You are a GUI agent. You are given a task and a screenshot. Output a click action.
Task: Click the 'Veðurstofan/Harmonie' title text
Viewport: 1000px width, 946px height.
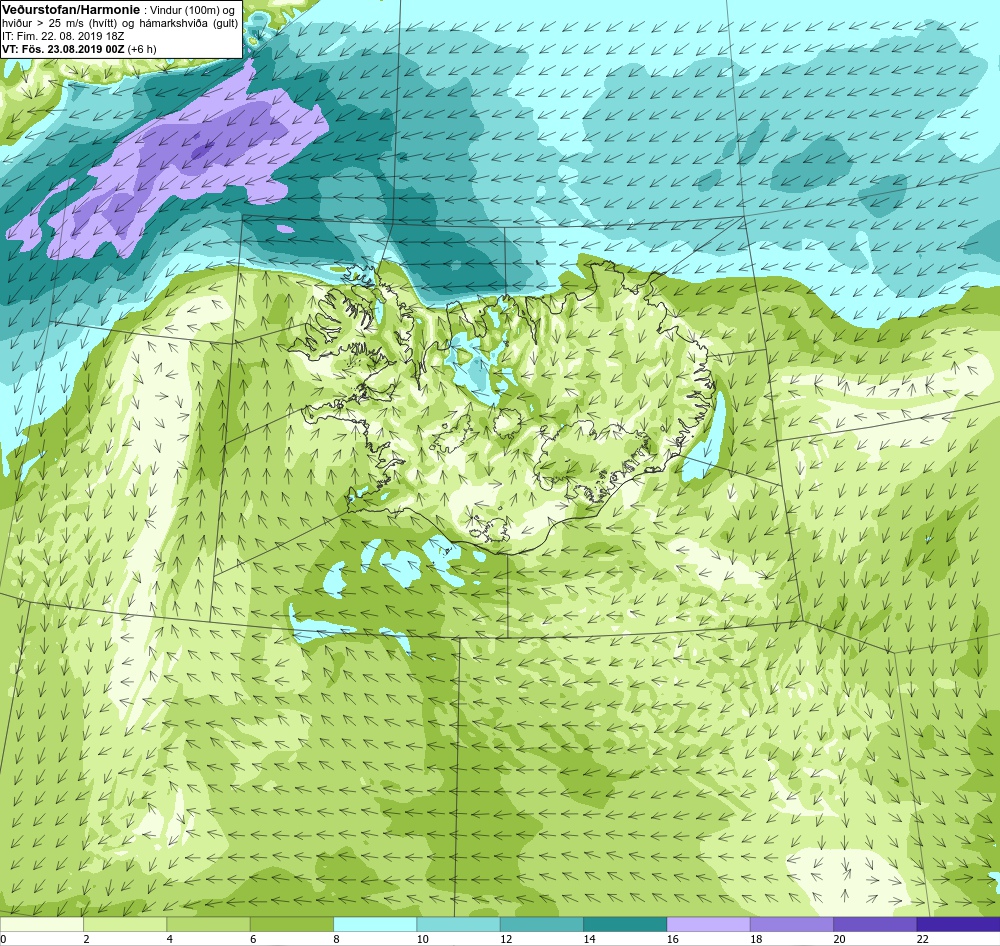[70, 10]
